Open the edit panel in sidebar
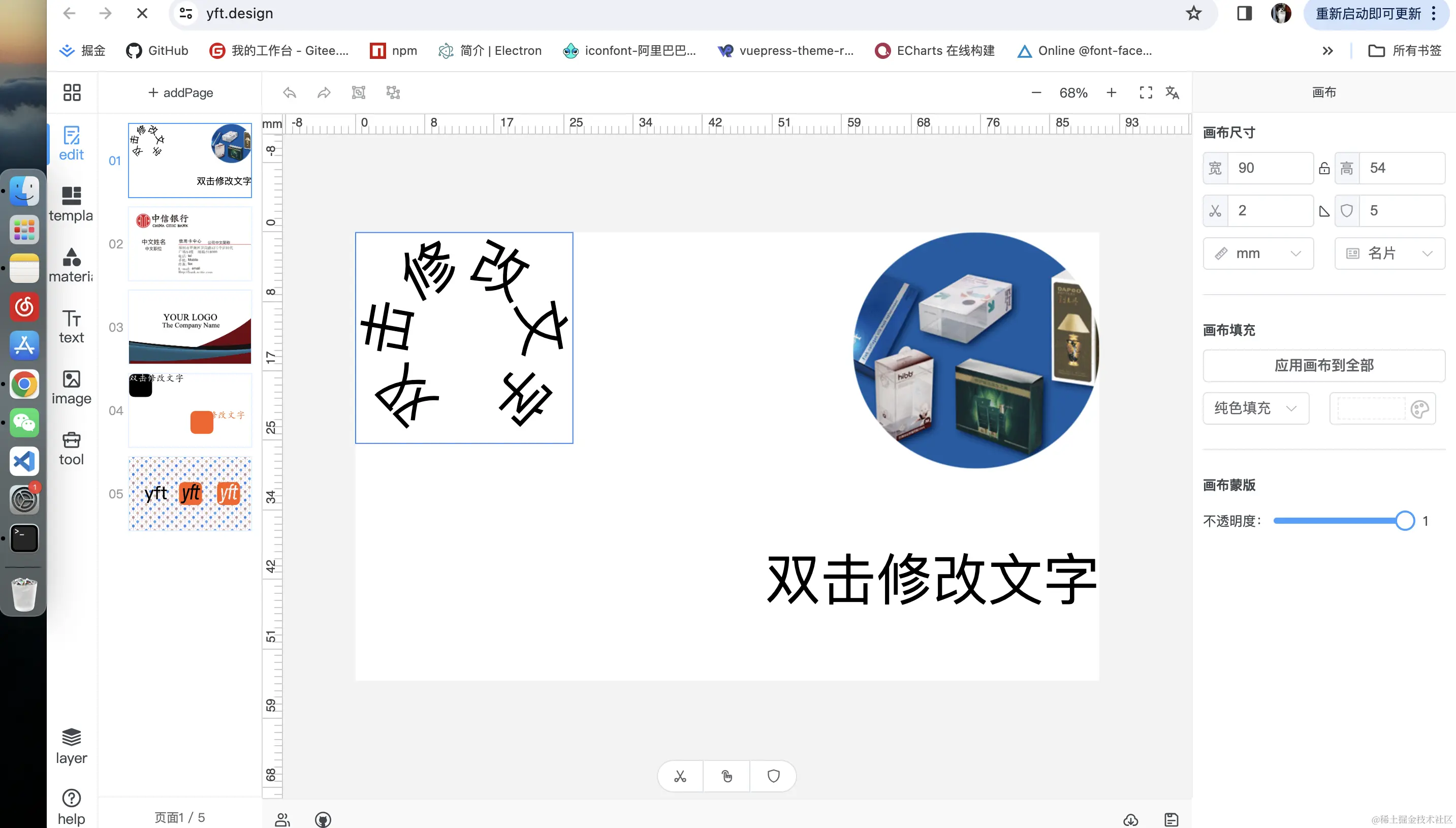Screen dimensions: 1456x828 tap(71, 143)
